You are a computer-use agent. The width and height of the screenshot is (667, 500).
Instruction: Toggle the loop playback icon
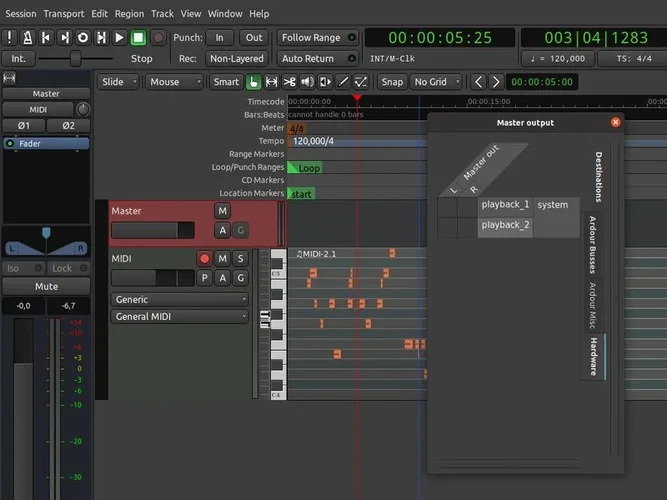tap(83, 38)
